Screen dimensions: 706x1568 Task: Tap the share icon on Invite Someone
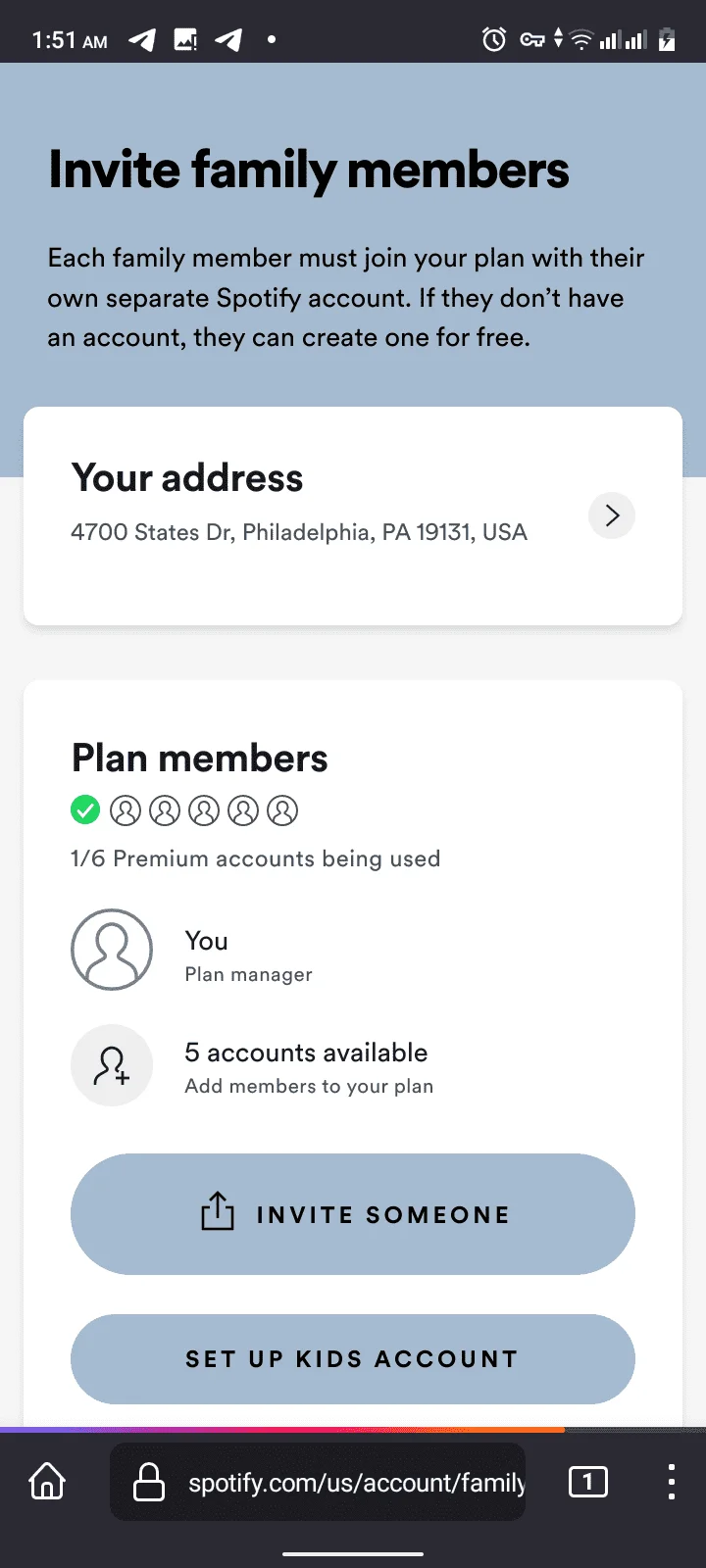click(218, 1211)
